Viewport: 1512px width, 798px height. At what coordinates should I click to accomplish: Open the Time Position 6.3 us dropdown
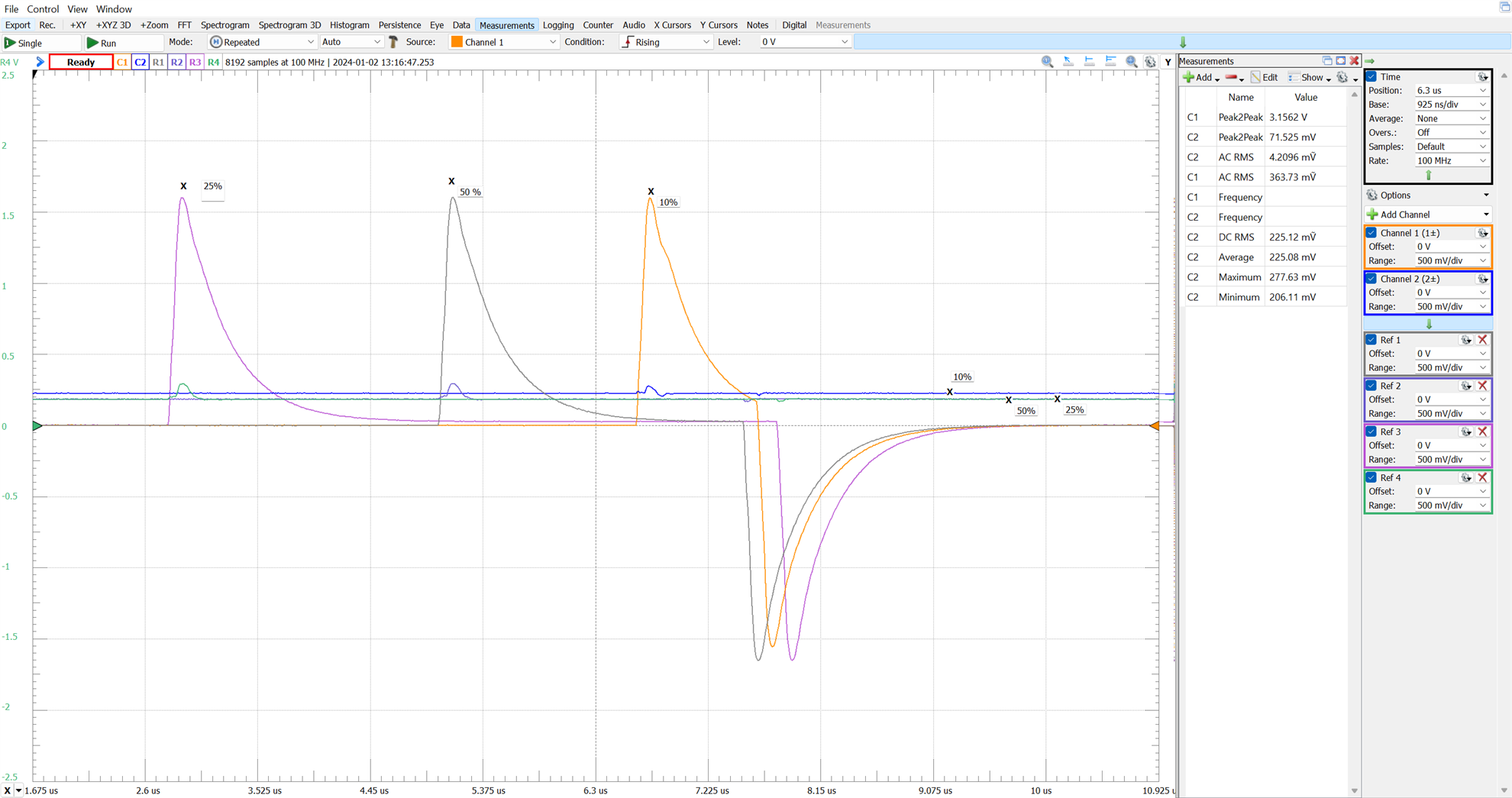point(1452,91)
